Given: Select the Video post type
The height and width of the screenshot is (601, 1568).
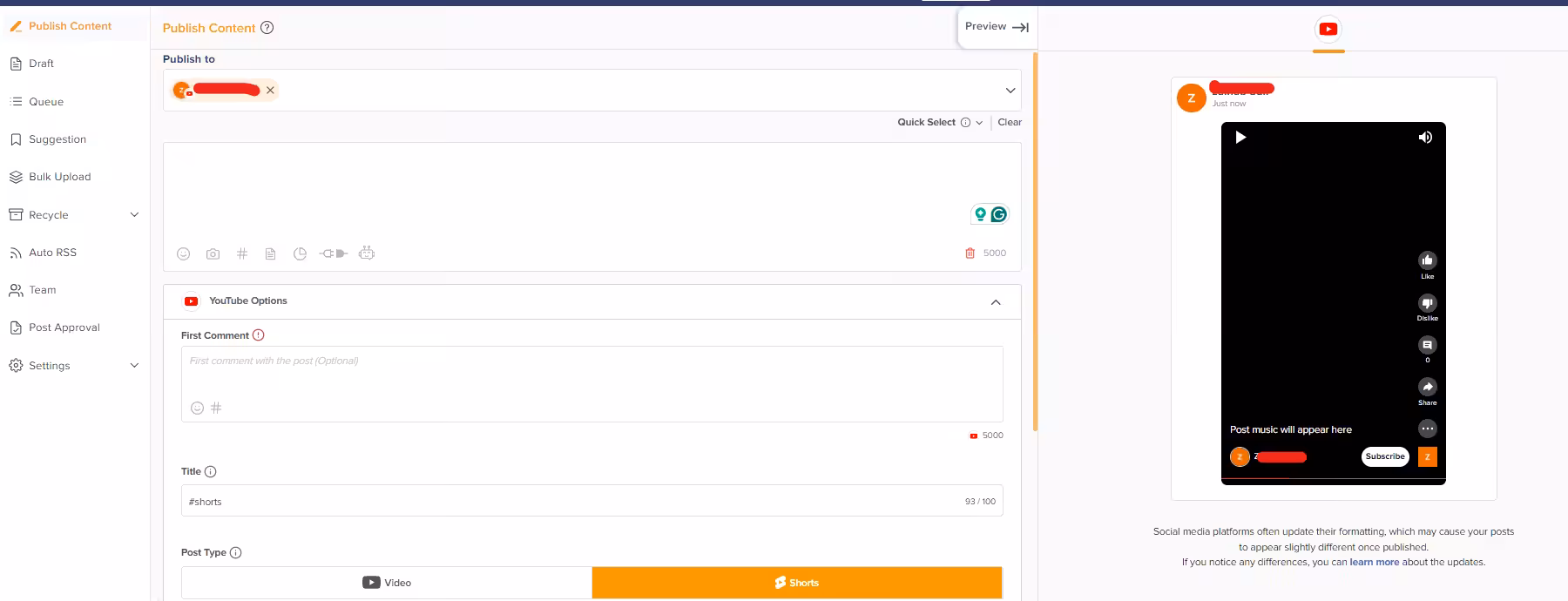Looking at the screenshot, I should click(387, 583).
